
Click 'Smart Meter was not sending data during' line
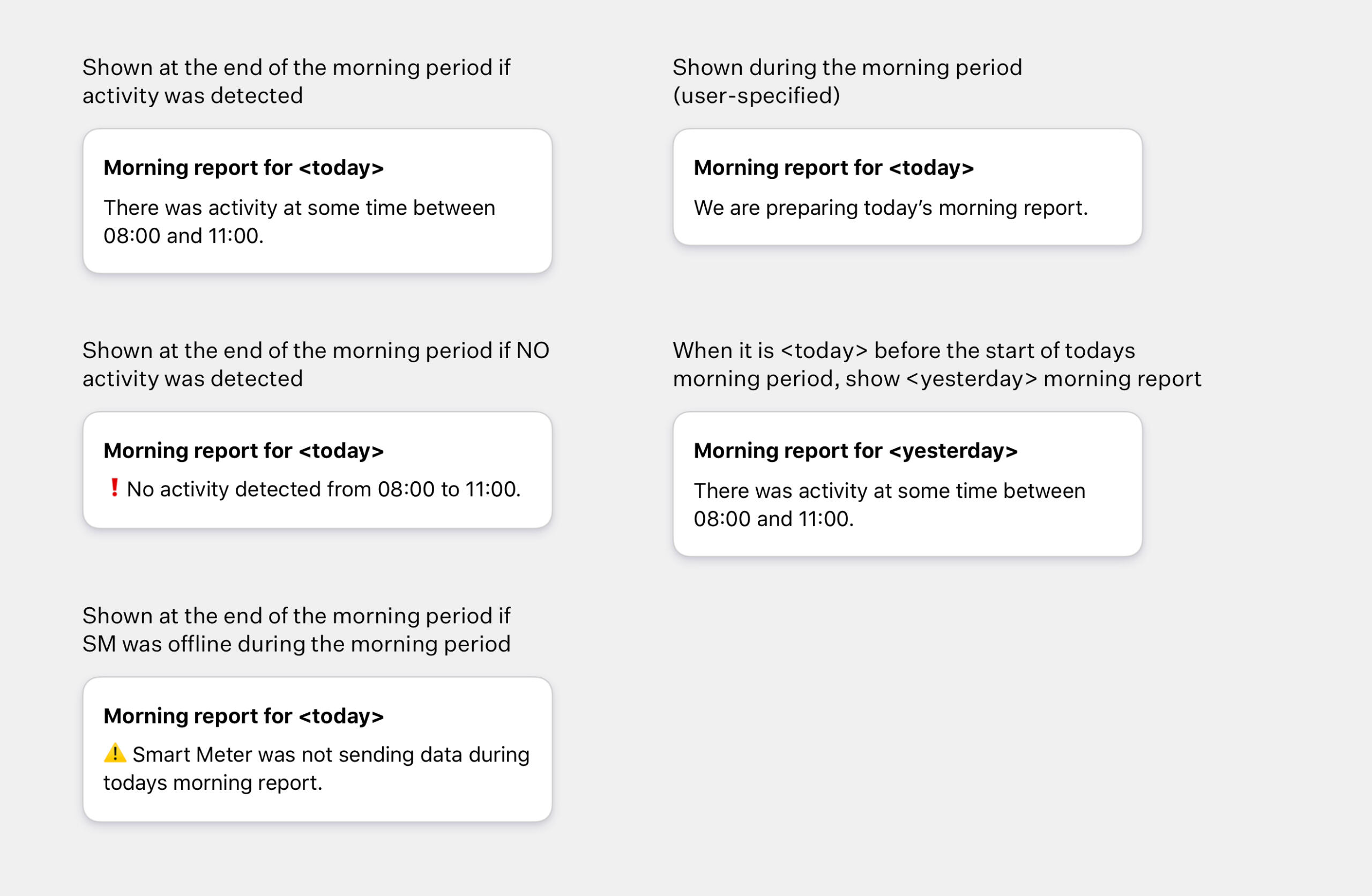(x=330, y=754)
